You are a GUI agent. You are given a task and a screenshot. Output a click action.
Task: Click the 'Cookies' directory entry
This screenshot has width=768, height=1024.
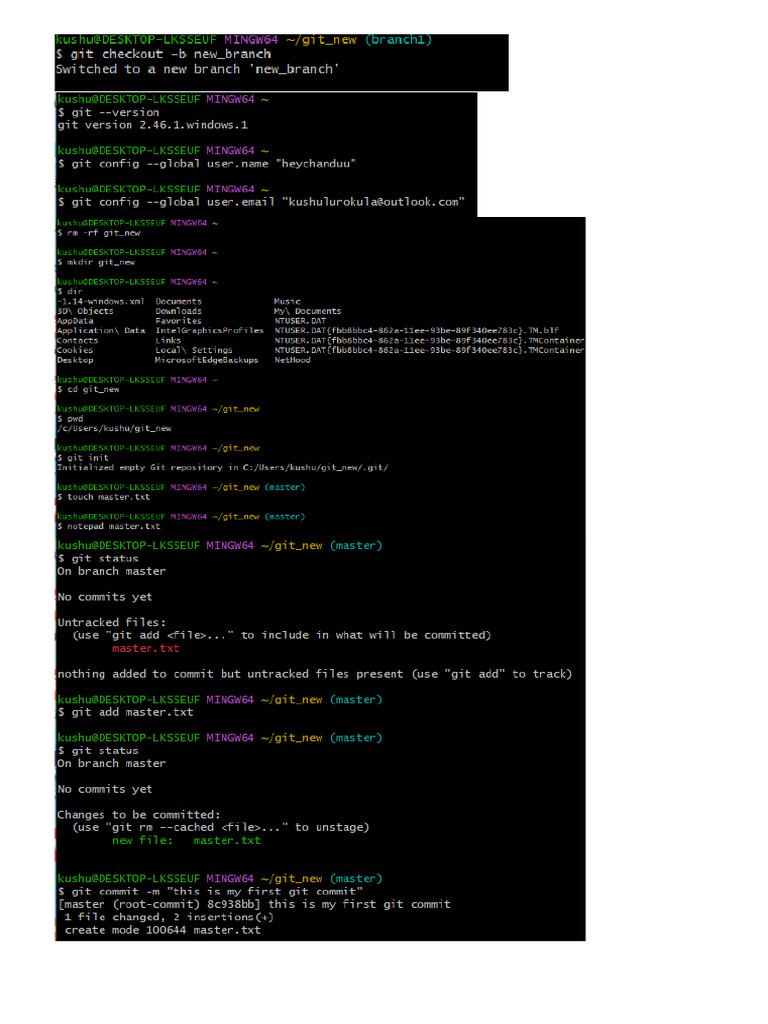tap(75, 350)
